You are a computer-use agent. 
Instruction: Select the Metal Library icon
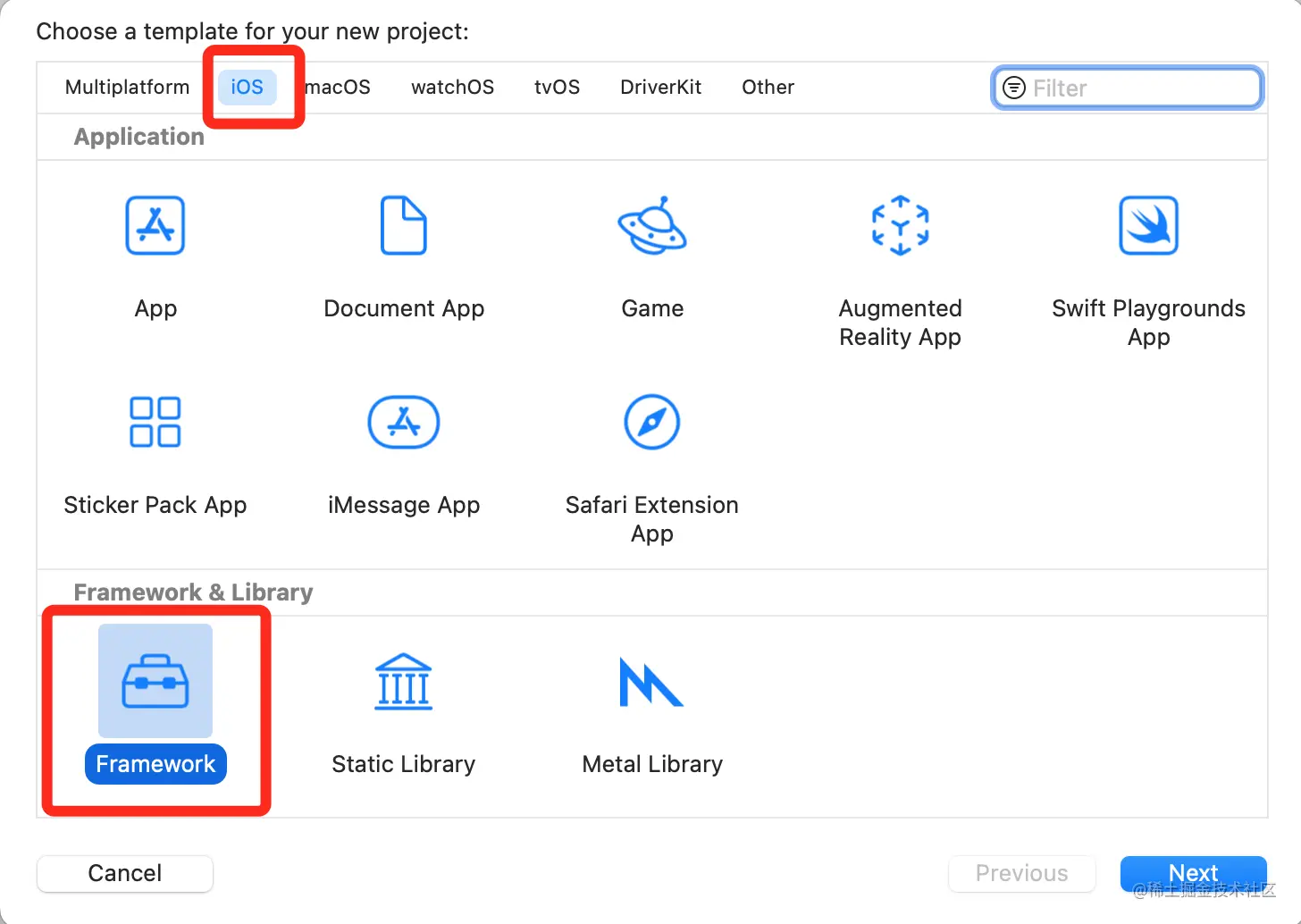point(651,682)
